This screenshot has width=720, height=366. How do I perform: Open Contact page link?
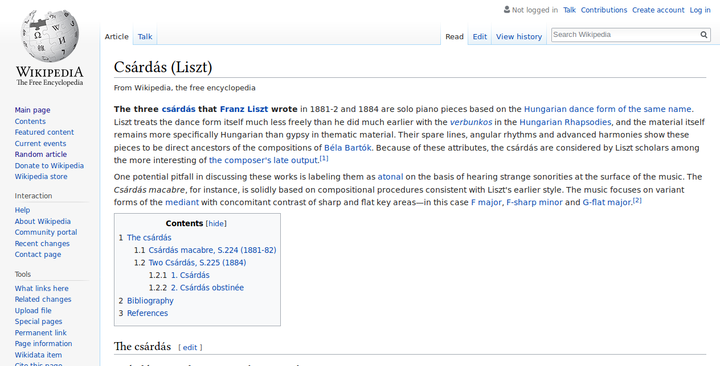coord(38,254)
